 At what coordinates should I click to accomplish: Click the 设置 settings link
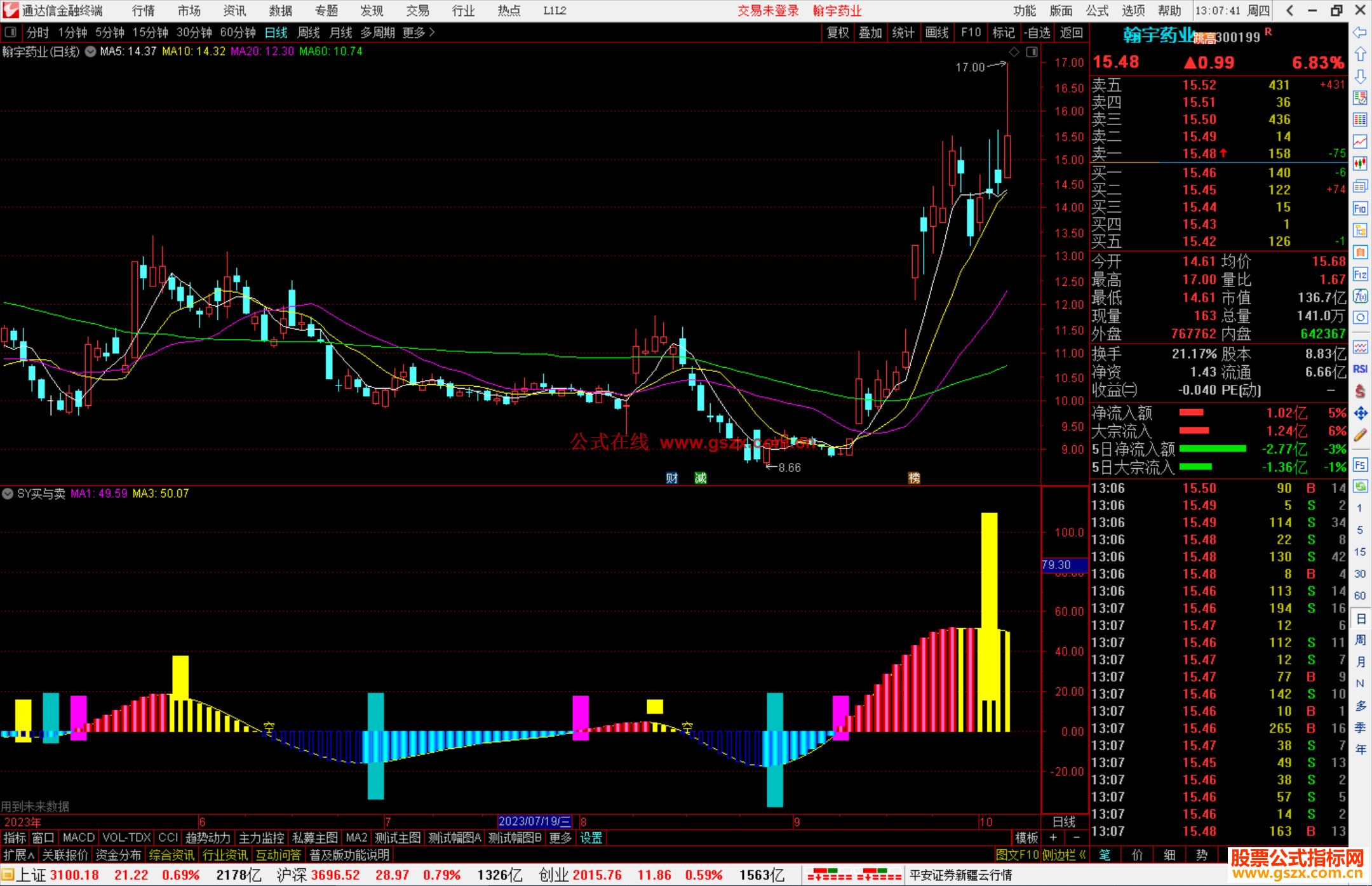pos(591,838)
